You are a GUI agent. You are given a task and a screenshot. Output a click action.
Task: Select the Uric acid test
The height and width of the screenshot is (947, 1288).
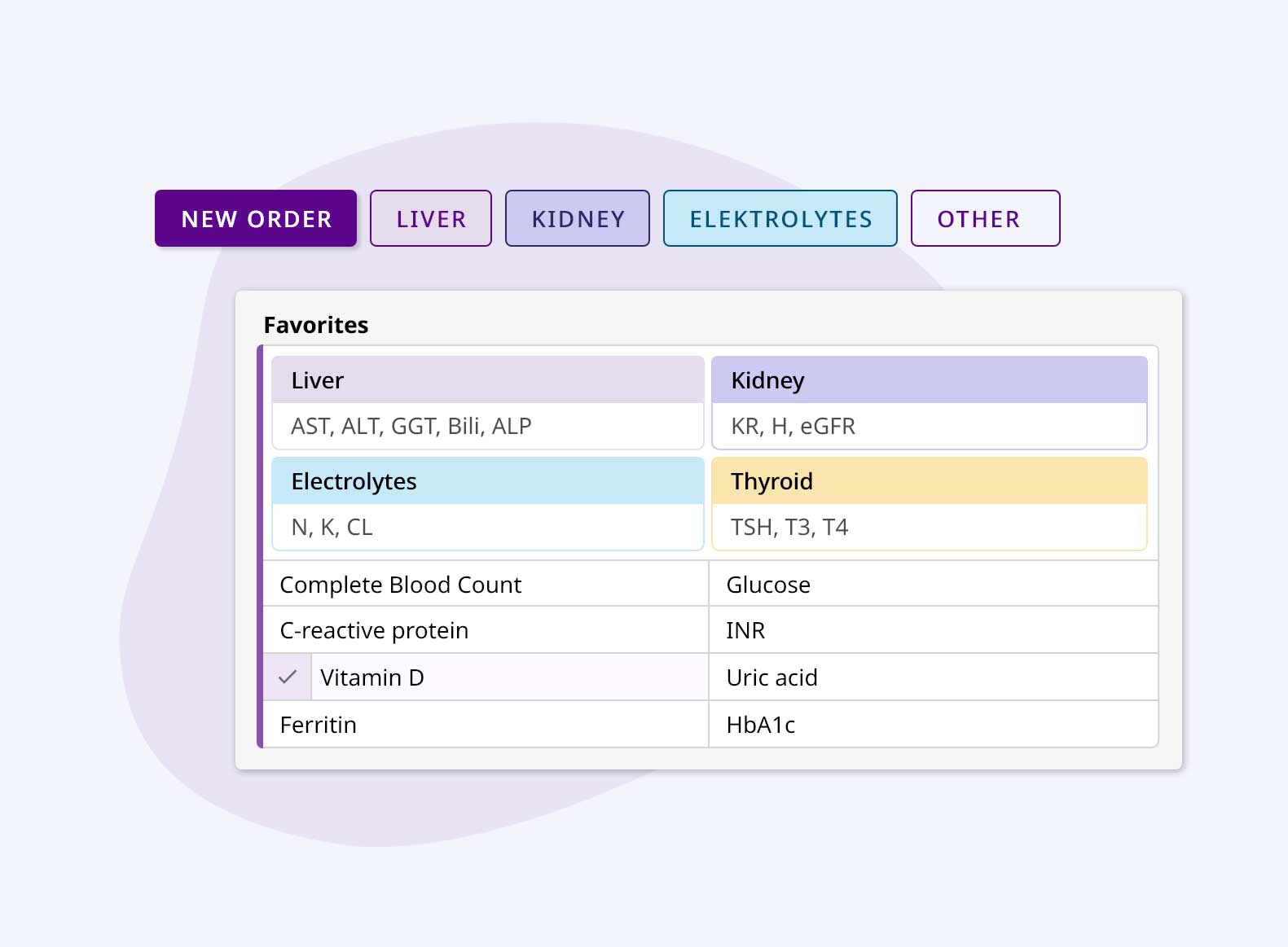933,677
